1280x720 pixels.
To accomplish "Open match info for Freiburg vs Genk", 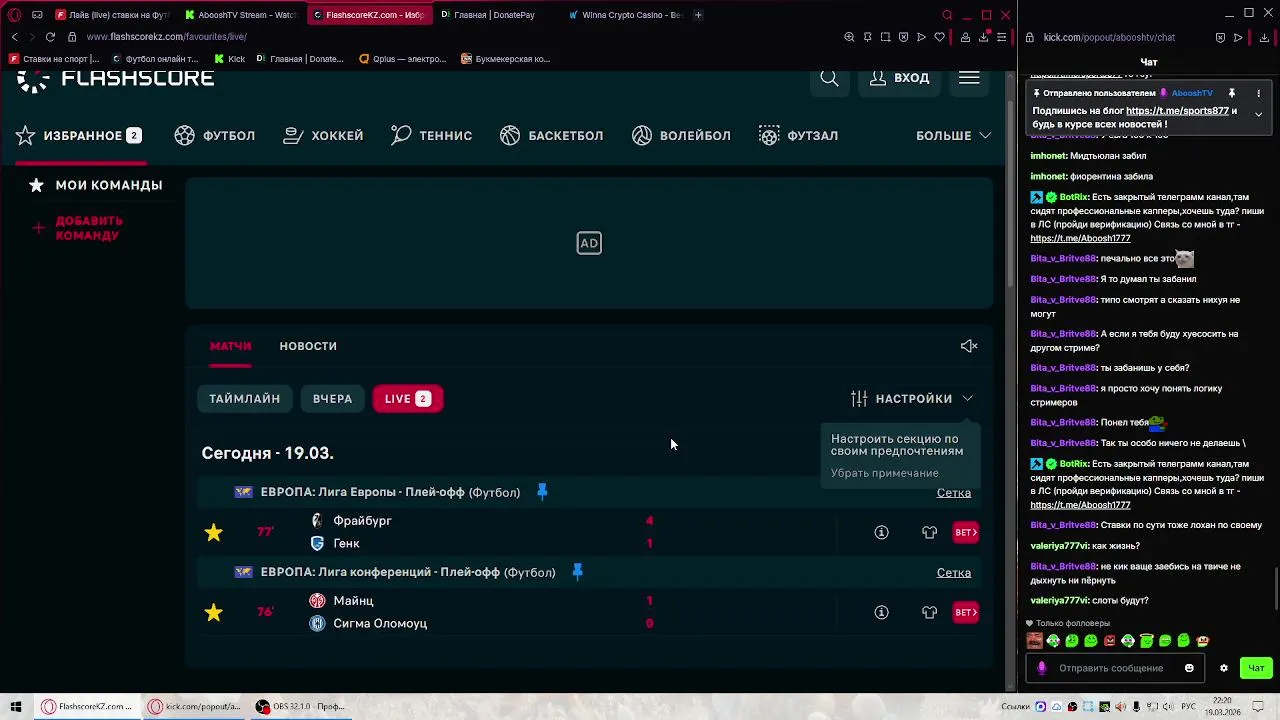I will pyautogui.click(x=881, y=532).
